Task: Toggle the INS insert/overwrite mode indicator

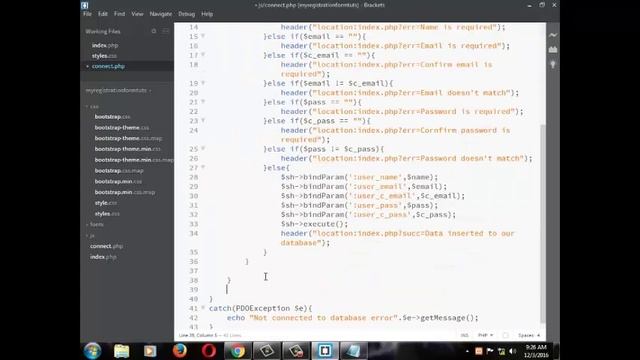Action: [464, 335]
